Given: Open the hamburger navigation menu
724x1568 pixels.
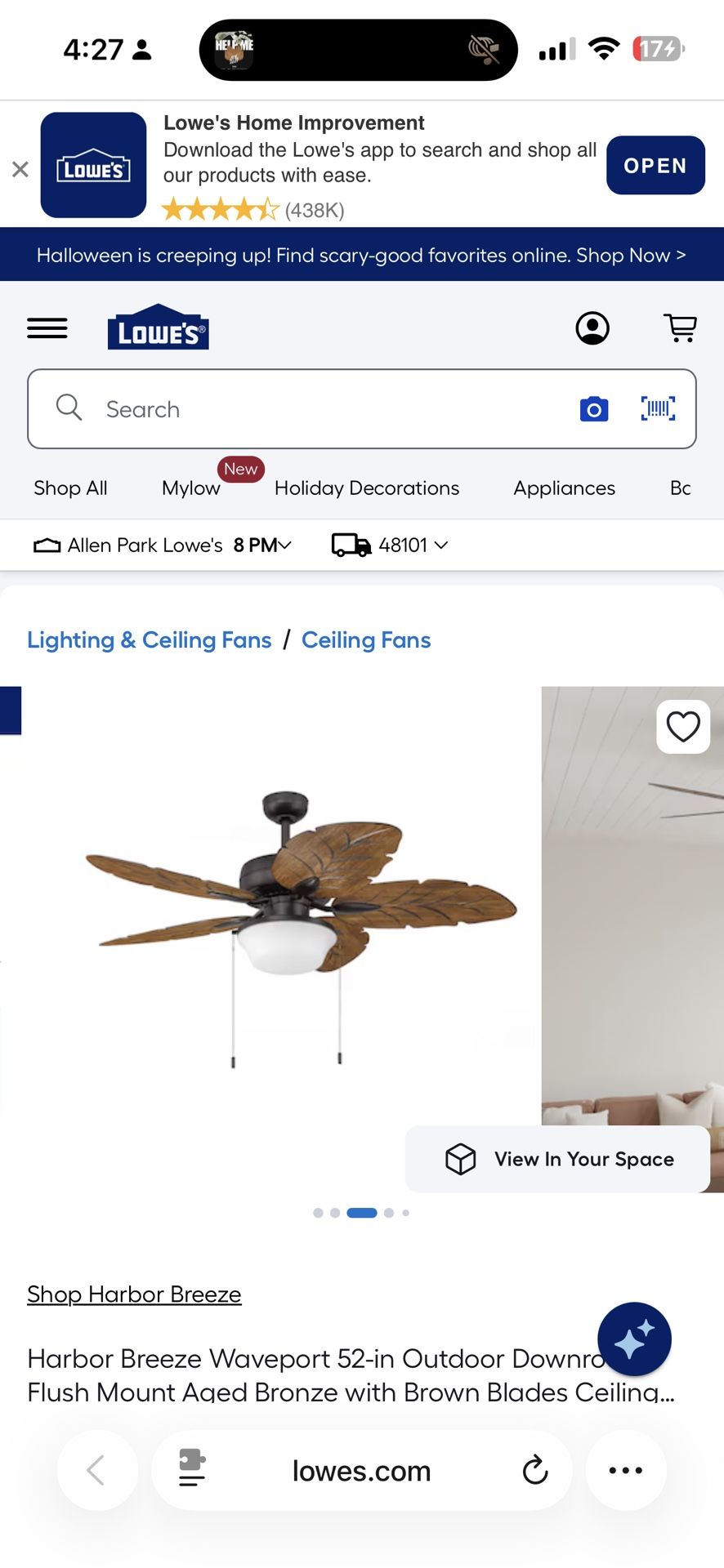Looking at the screenshot, I should point(47,328).
